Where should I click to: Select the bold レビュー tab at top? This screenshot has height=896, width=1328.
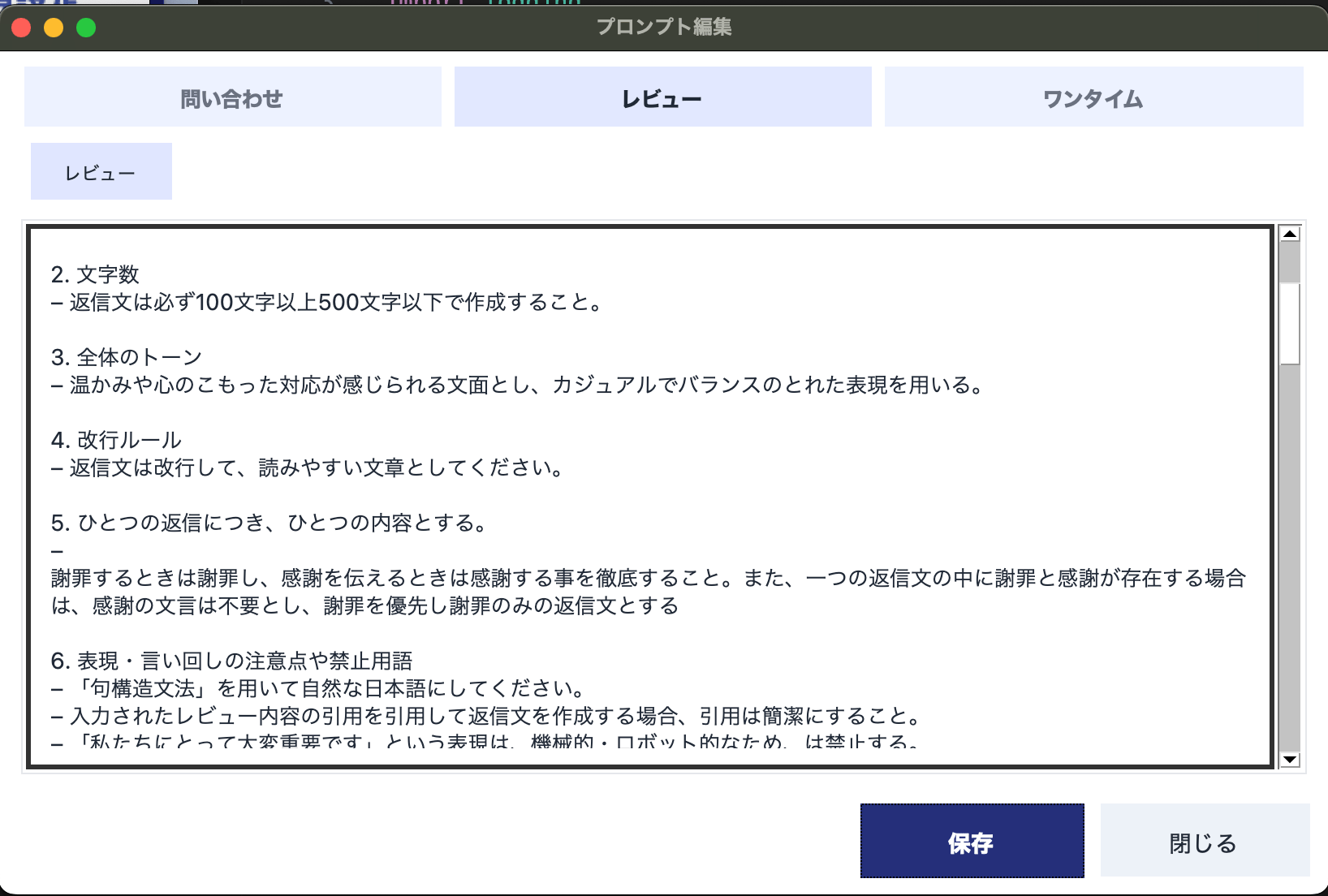662,97
